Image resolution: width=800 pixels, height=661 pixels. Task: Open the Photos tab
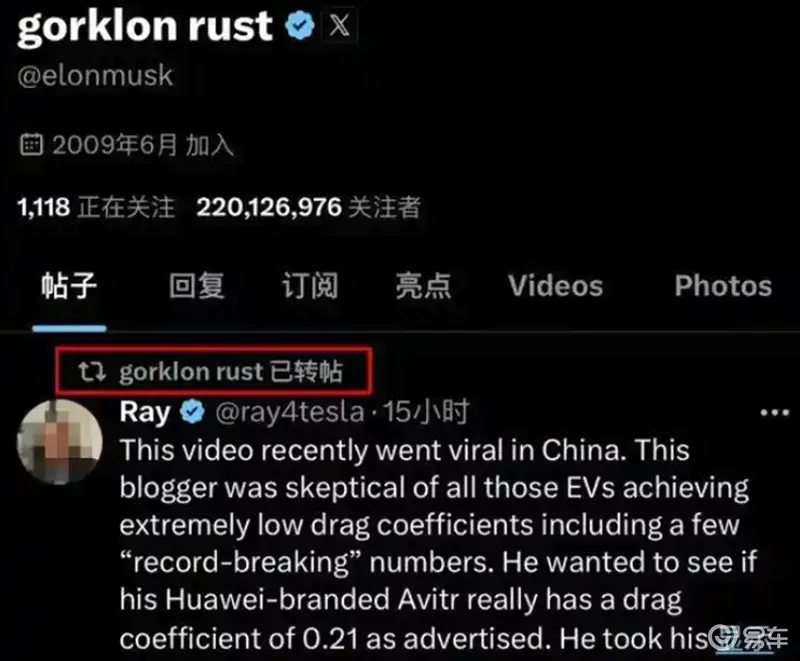[x=723, y=286]
